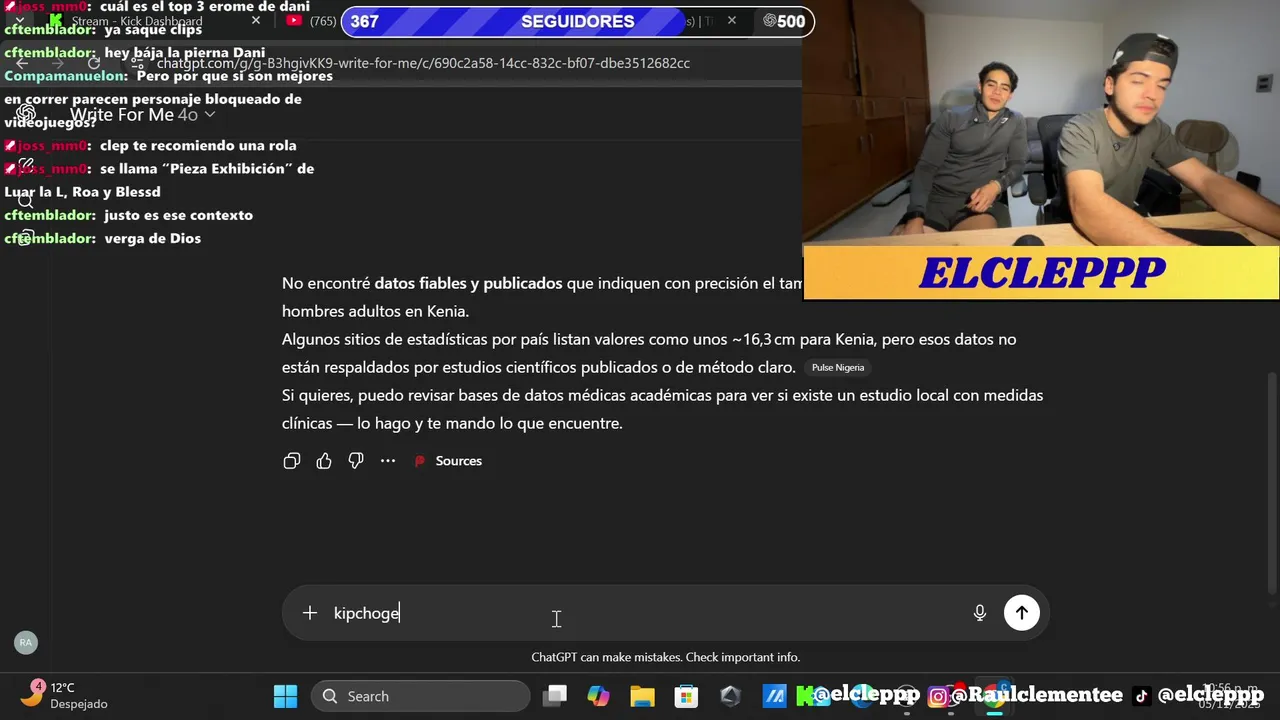Open File Explorer from taskbar
The width and height of the screenshot is (1280, 720).
pyautogui.click(x=642, y=696)
